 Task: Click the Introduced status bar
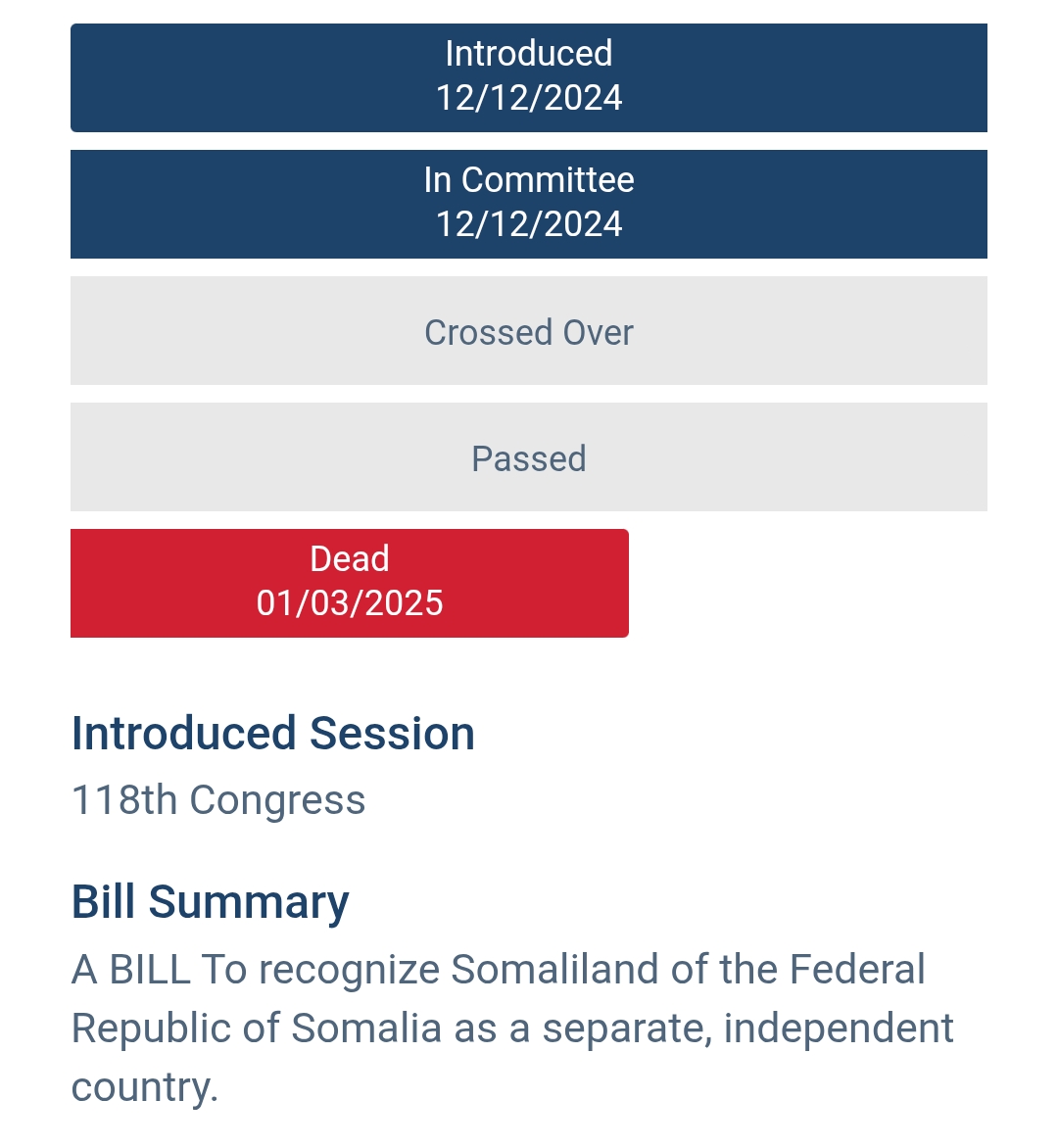pyautogui.click(x=529, y=77)
